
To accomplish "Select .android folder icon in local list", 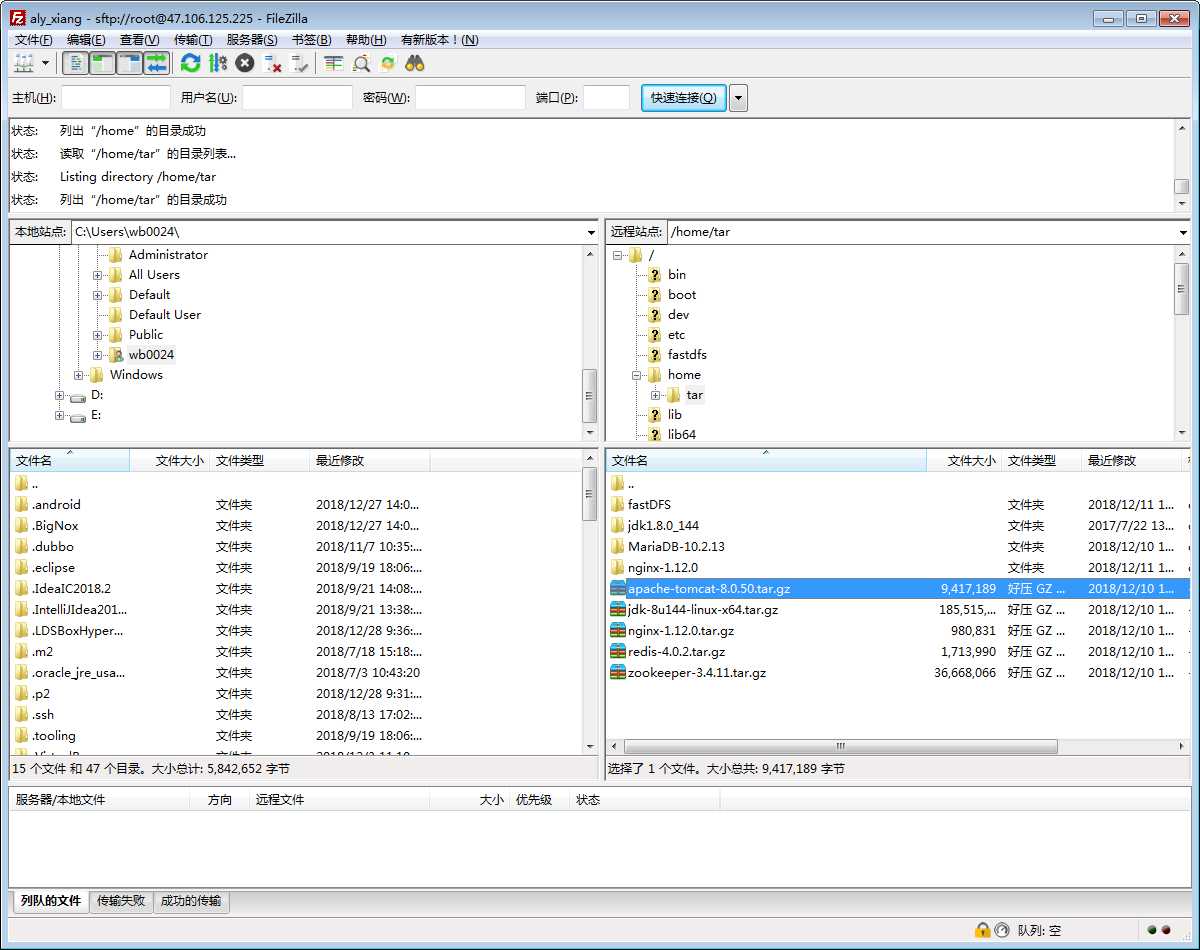I will (22, 505).
